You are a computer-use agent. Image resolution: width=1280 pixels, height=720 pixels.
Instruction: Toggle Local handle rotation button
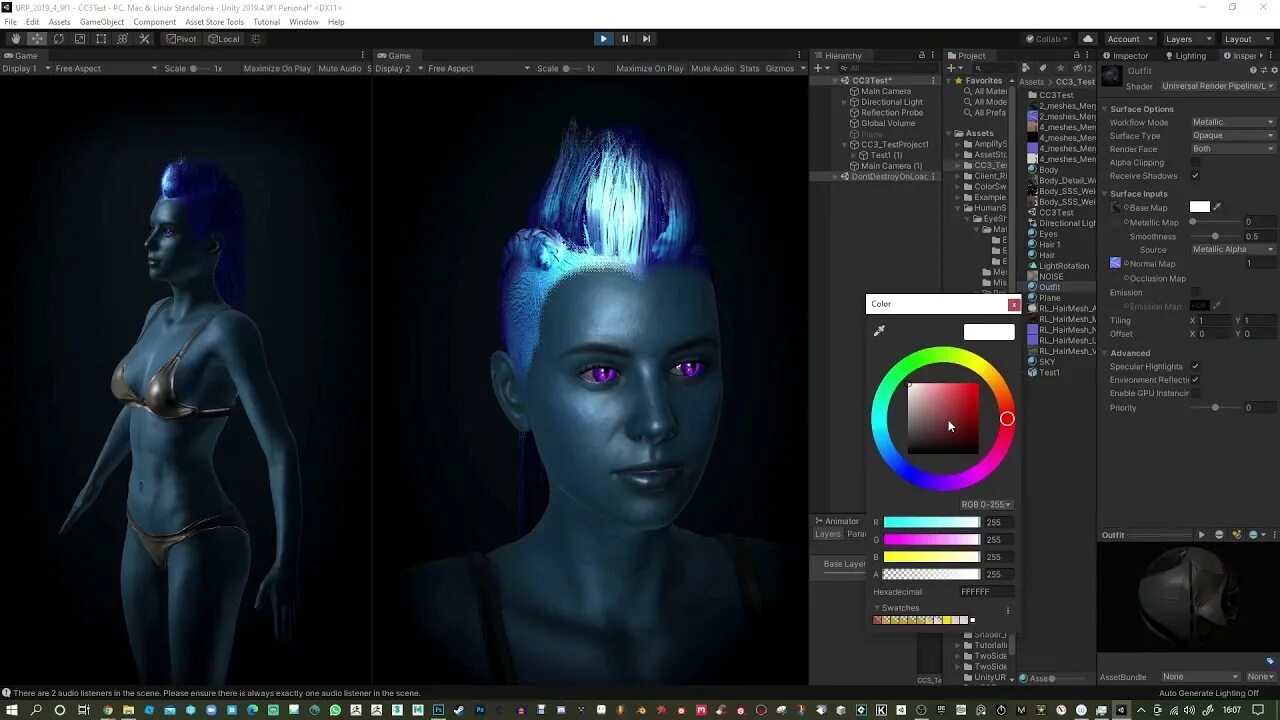[224, 39]
